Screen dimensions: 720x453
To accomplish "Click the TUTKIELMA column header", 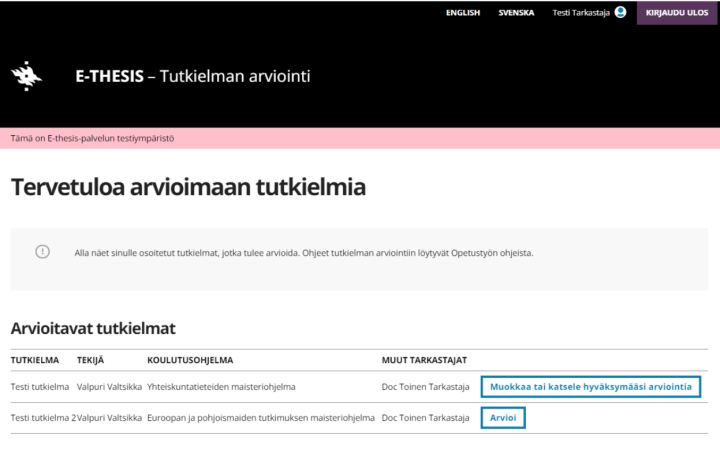I will point(35,360).
